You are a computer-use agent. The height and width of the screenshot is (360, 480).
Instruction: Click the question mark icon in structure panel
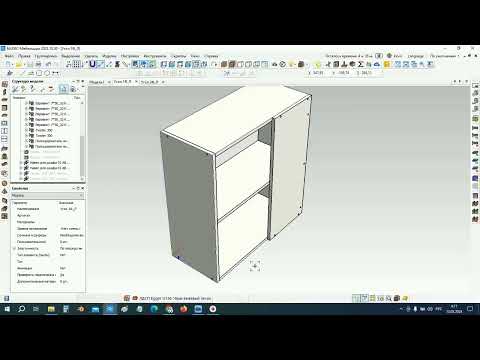32,89
